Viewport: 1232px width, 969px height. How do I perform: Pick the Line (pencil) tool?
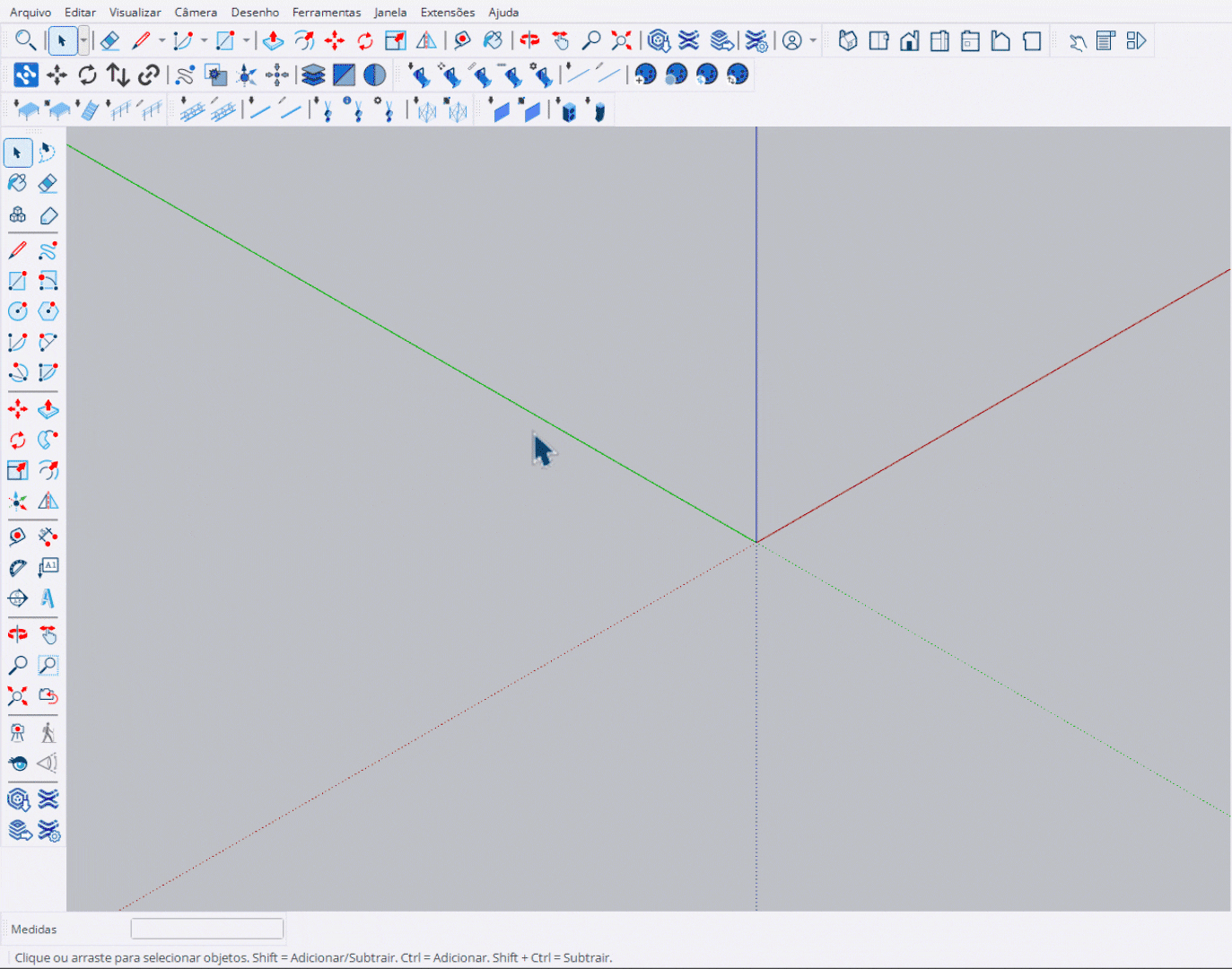point(17,249)
